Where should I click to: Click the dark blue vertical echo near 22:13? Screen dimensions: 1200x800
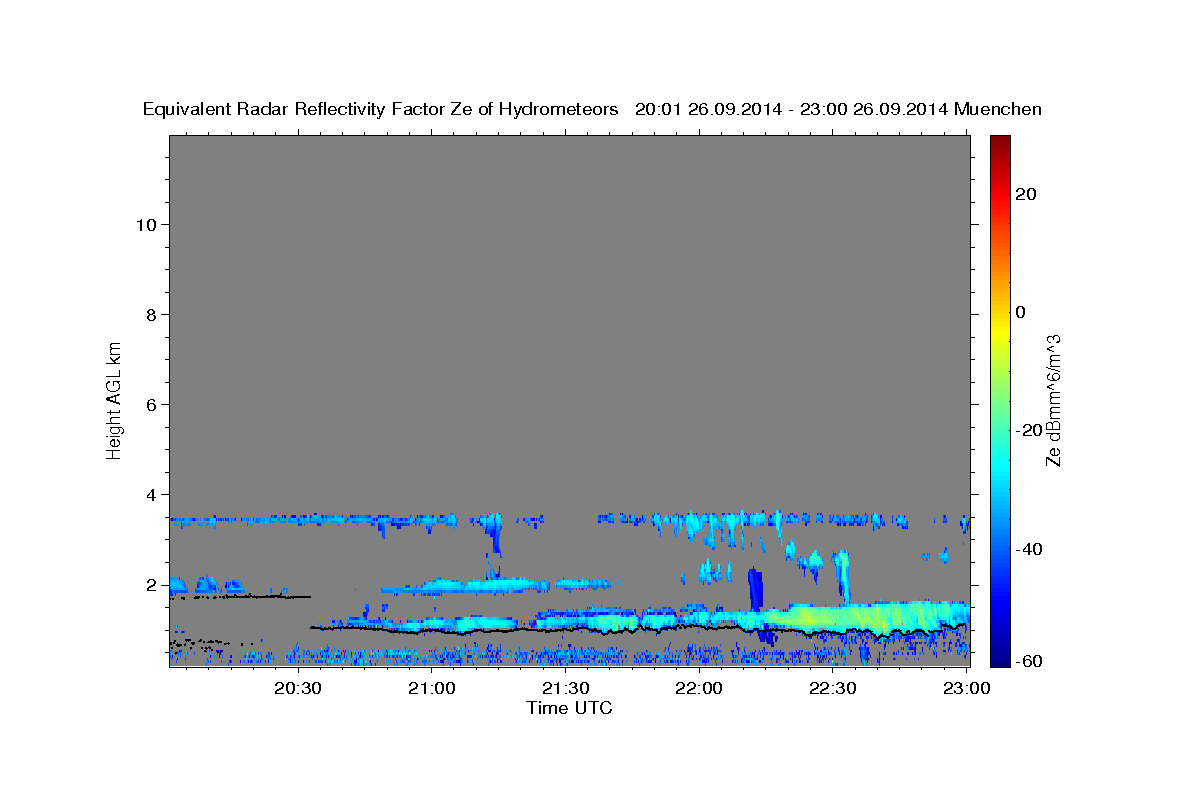(755, 590)
